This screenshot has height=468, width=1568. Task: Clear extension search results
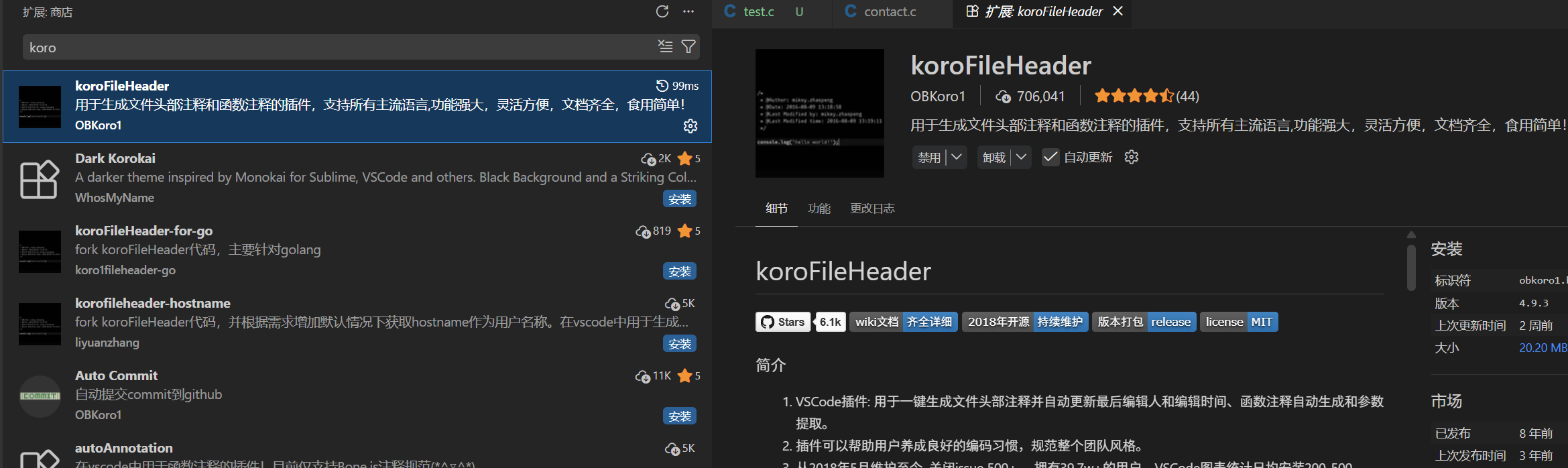[665, 46]
